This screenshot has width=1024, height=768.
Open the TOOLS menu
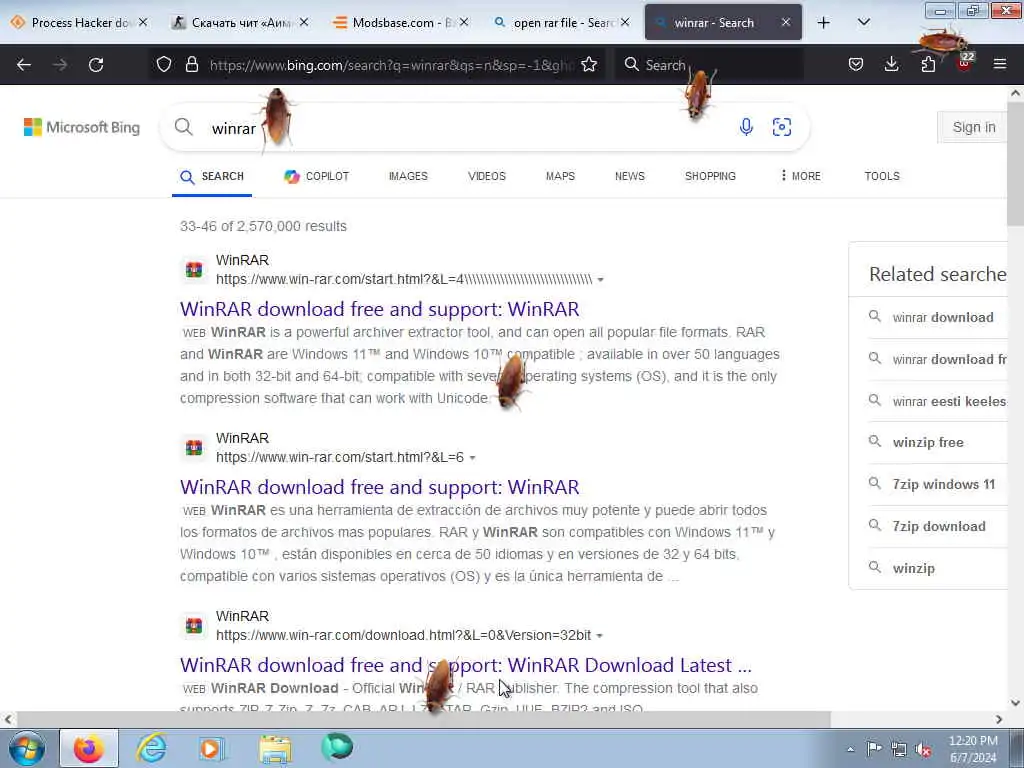[882, 176]
